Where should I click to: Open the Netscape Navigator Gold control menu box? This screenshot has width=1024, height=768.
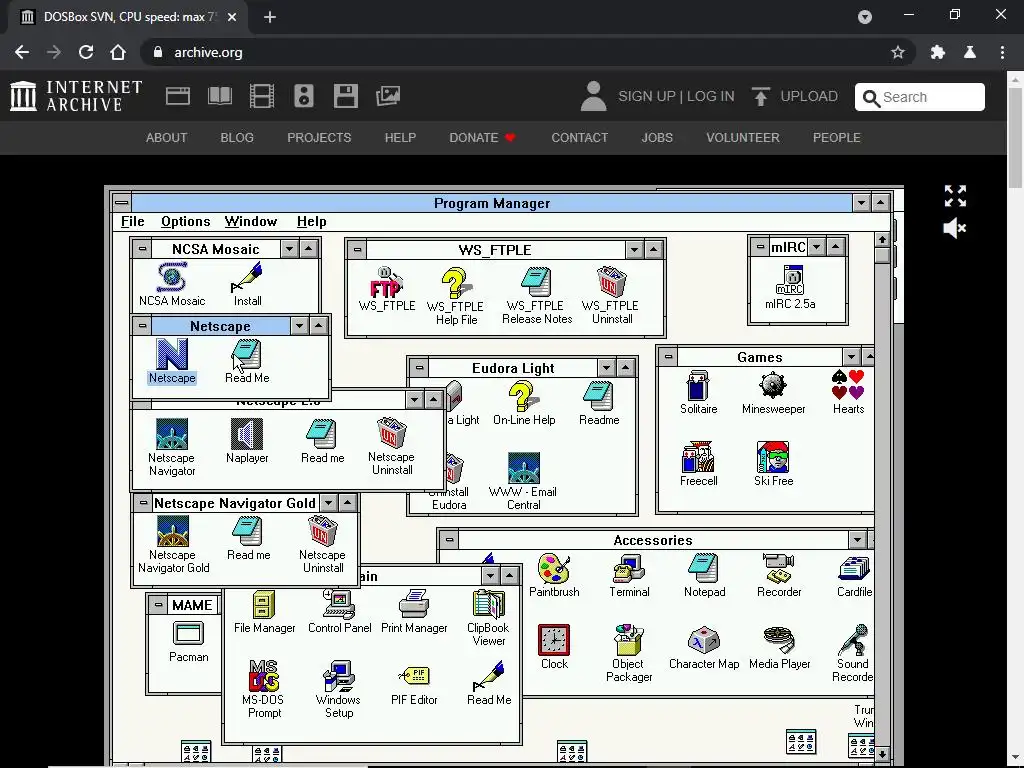click(x=142, y=503)
